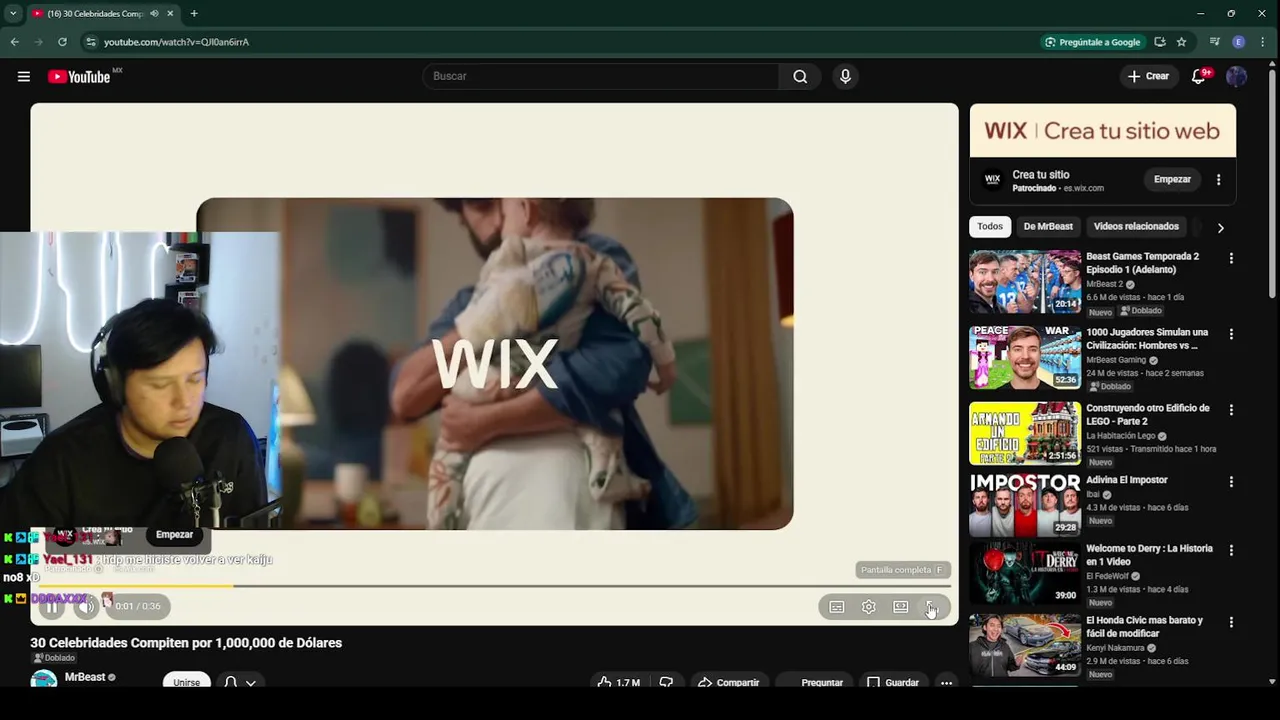Select the De MrBeast filter chip
1280x720 pixels.
tap(1048, 227)
